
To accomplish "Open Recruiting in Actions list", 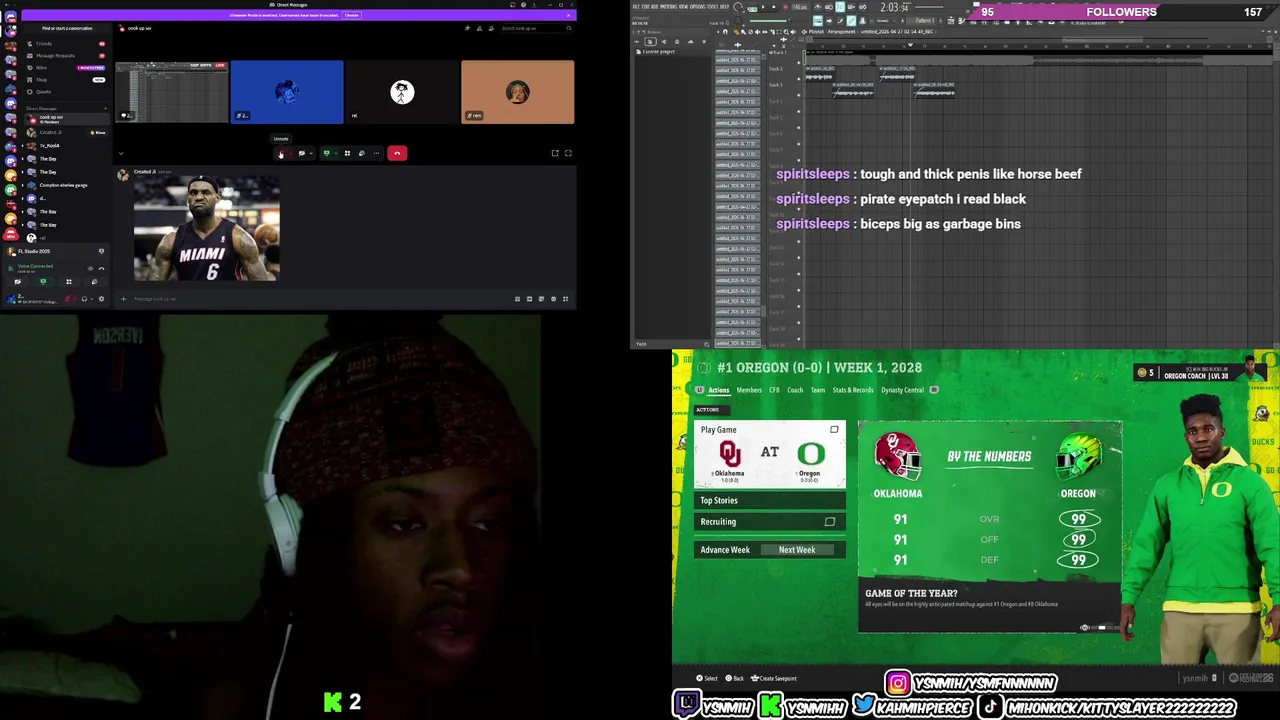I will tap(770, 522).
